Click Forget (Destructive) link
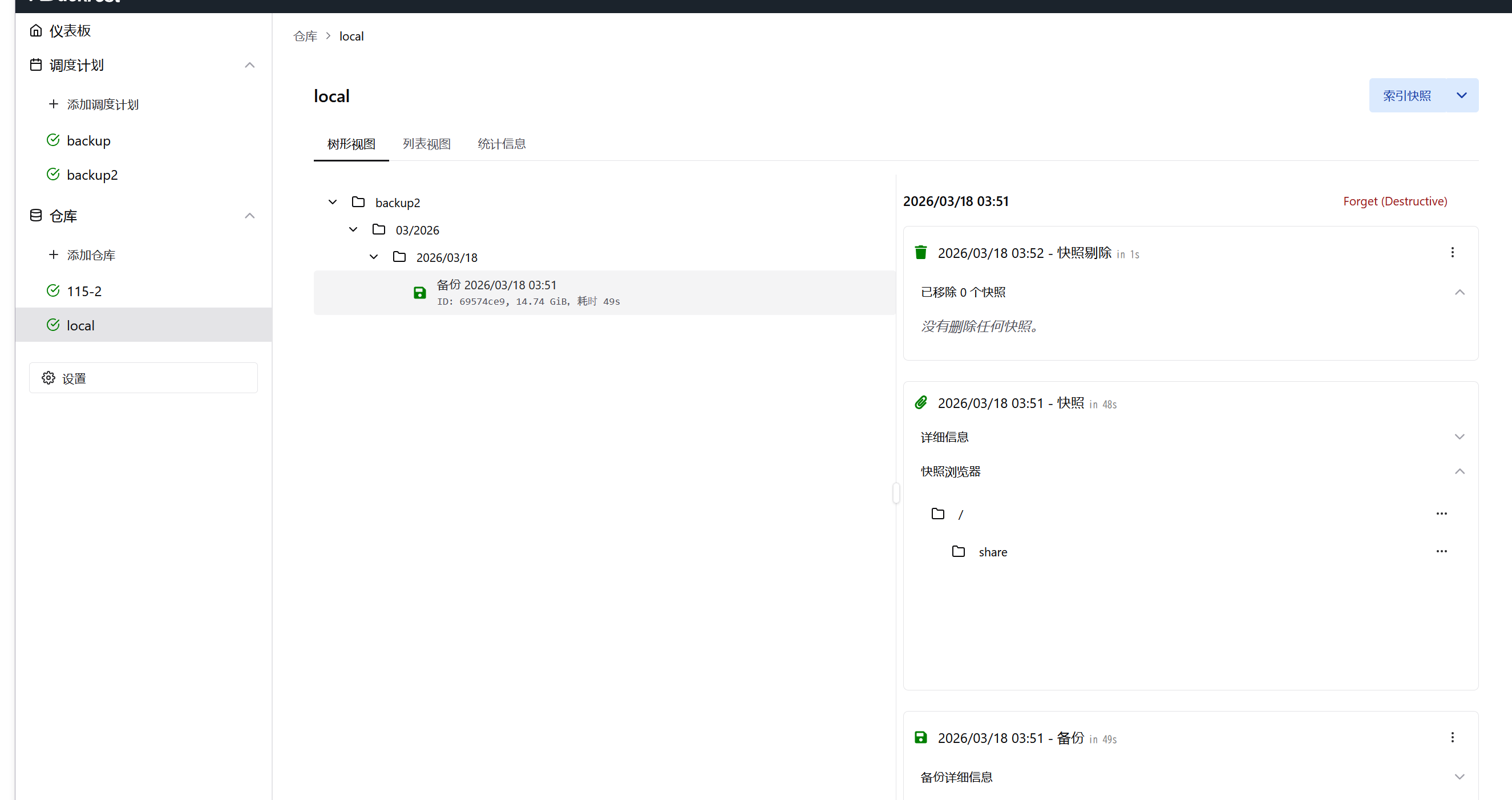This screenshot has height=800, width=1512. pyautogui.click(x=1394, y=201)
